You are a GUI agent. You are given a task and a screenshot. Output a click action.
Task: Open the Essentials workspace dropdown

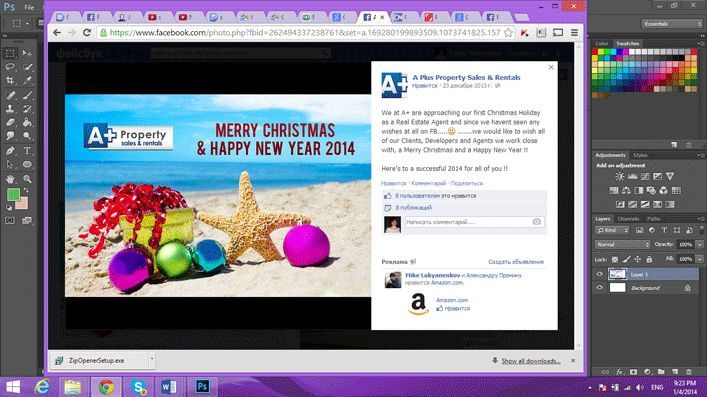[x=671, y=23]
